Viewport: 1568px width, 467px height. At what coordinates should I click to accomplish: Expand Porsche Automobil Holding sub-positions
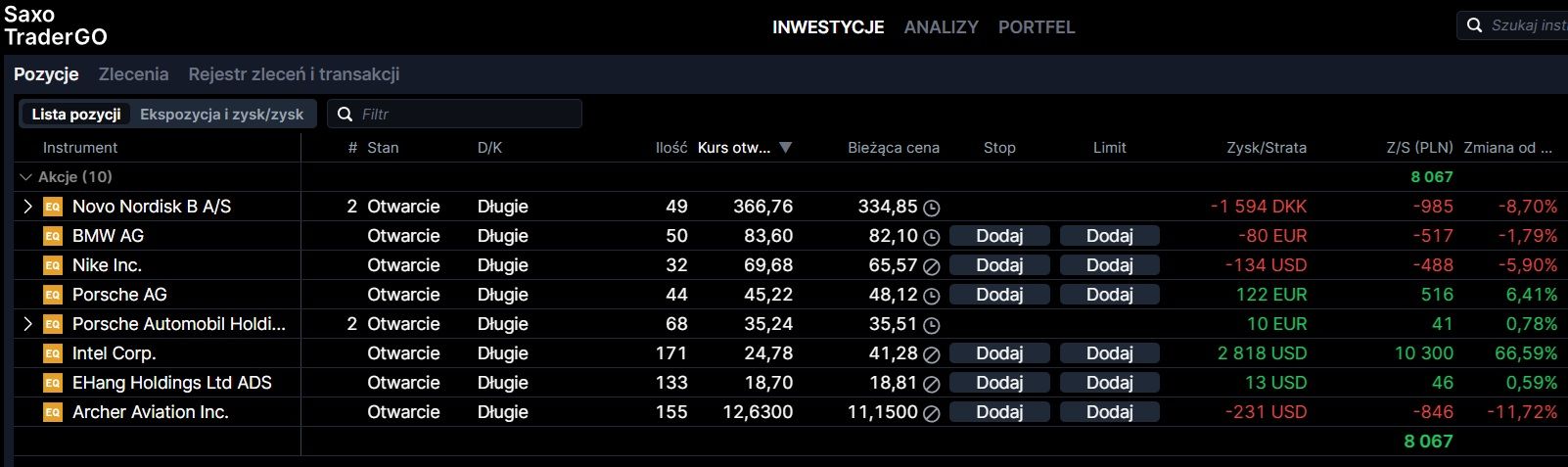(x=27, y=324)
